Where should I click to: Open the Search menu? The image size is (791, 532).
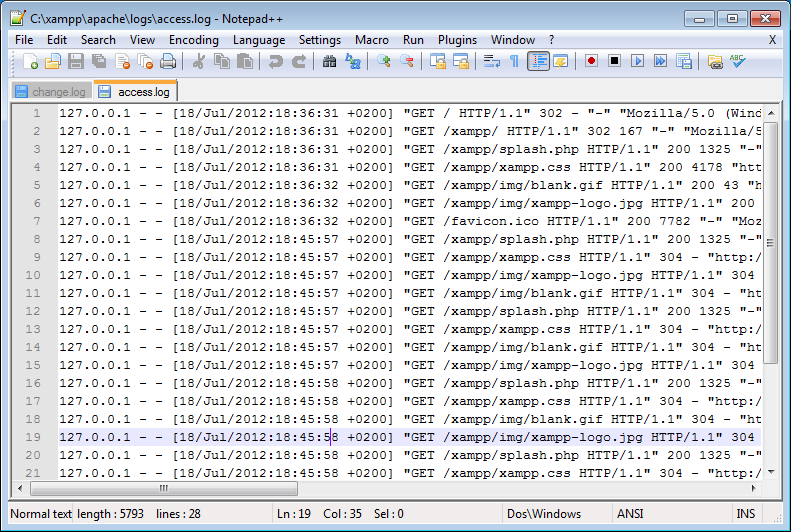(98, 40)
